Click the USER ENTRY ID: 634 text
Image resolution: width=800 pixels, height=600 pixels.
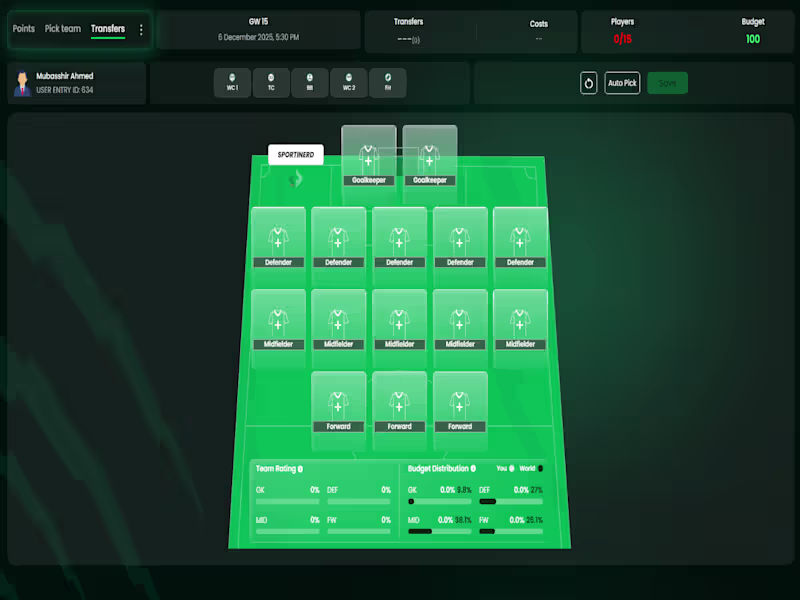point(64,90)
